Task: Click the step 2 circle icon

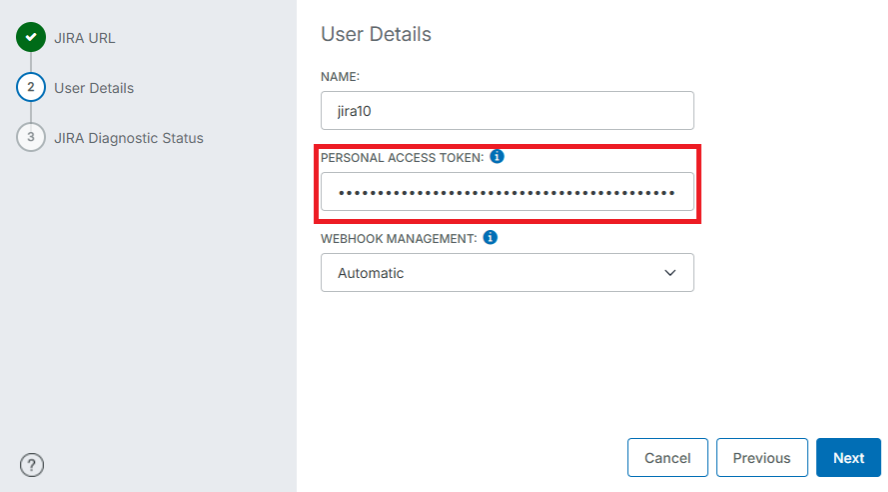Action: coord(31,88)
